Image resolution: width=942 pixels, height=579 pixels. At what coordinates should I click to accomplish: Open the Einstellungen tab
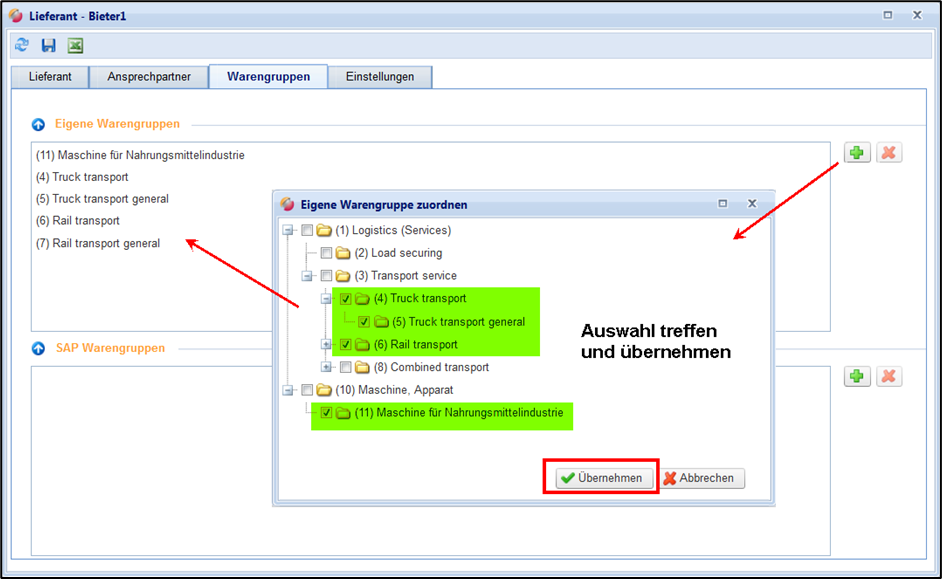[x=379, y=77]
